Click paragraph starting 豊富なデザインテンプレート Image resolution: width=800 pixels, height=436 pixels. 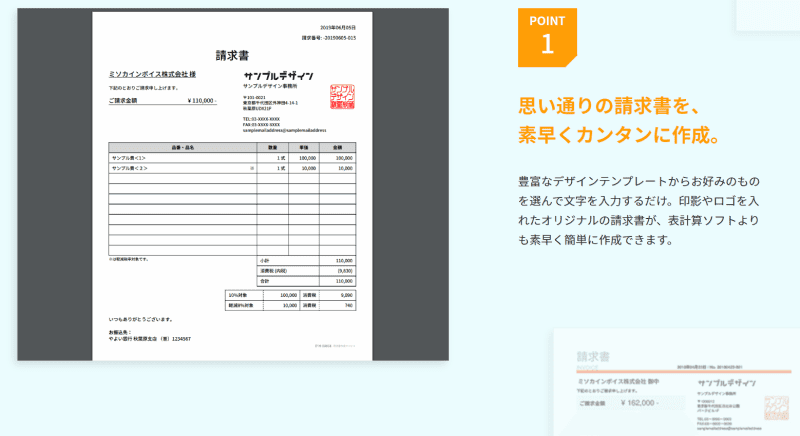(x=639, y=211)
